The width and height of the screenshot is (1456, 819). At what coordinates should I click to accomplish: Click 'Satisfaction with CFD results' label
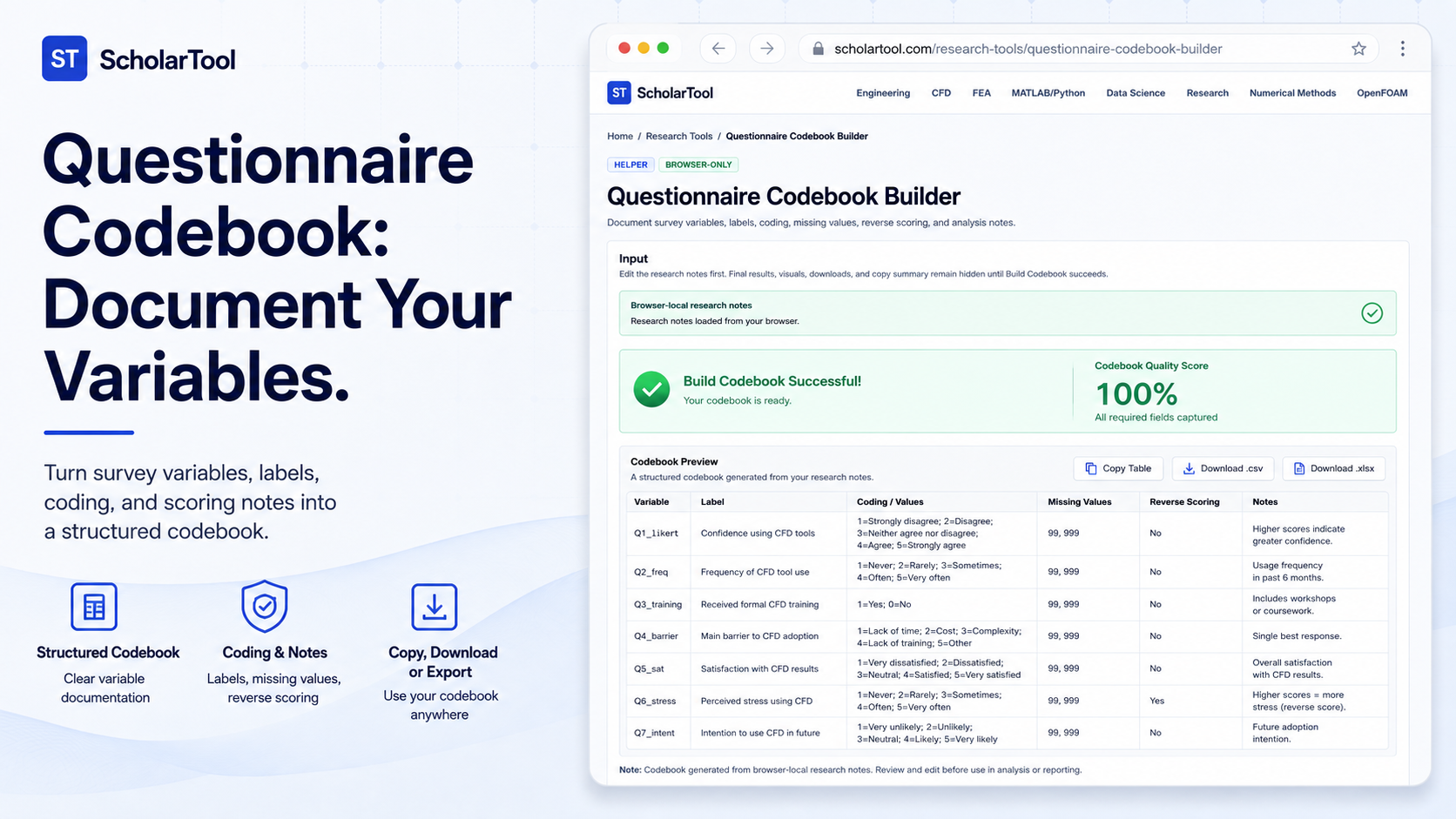(759, 668)
